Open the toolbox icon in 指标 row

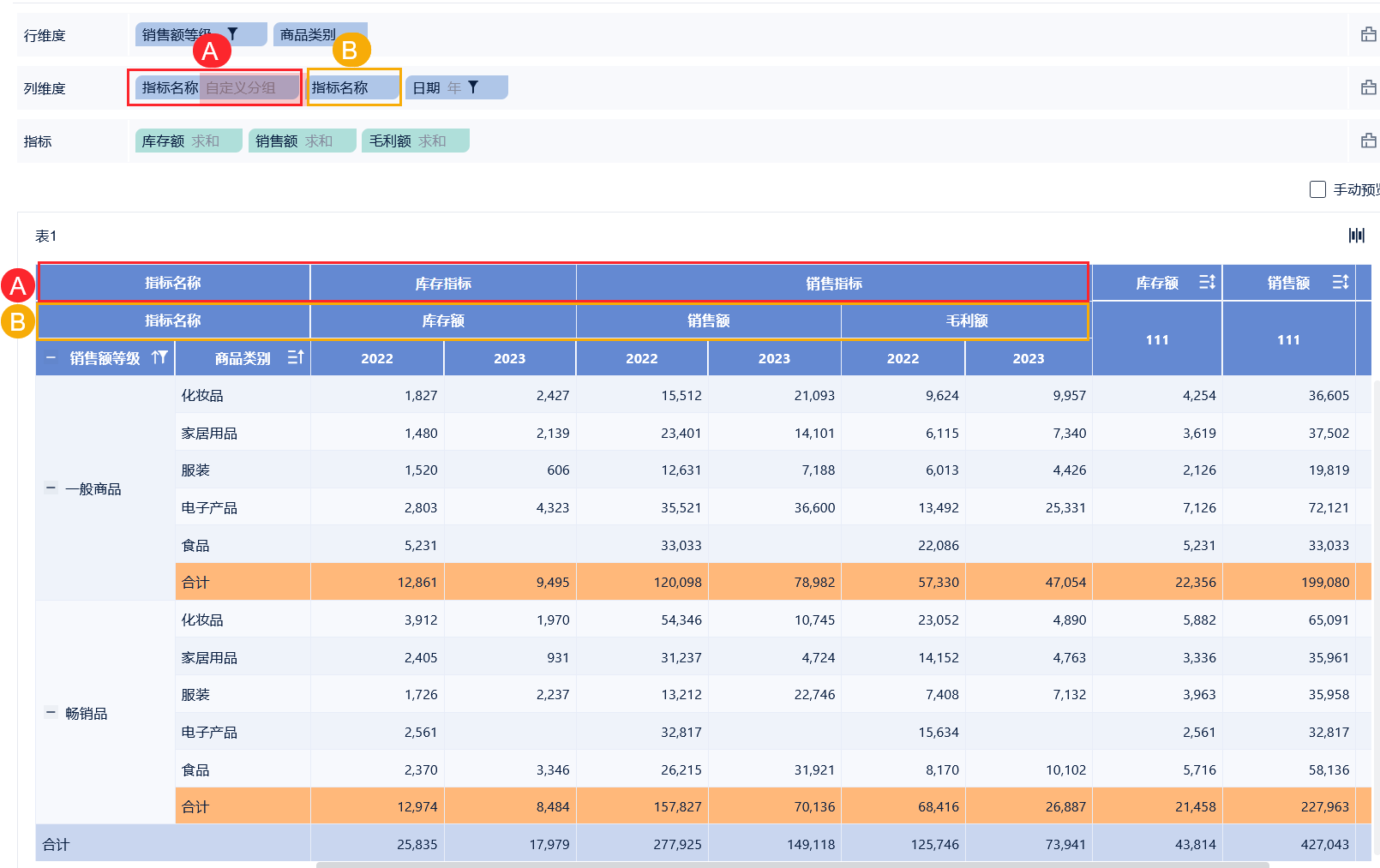click(x=1368, y=141)
